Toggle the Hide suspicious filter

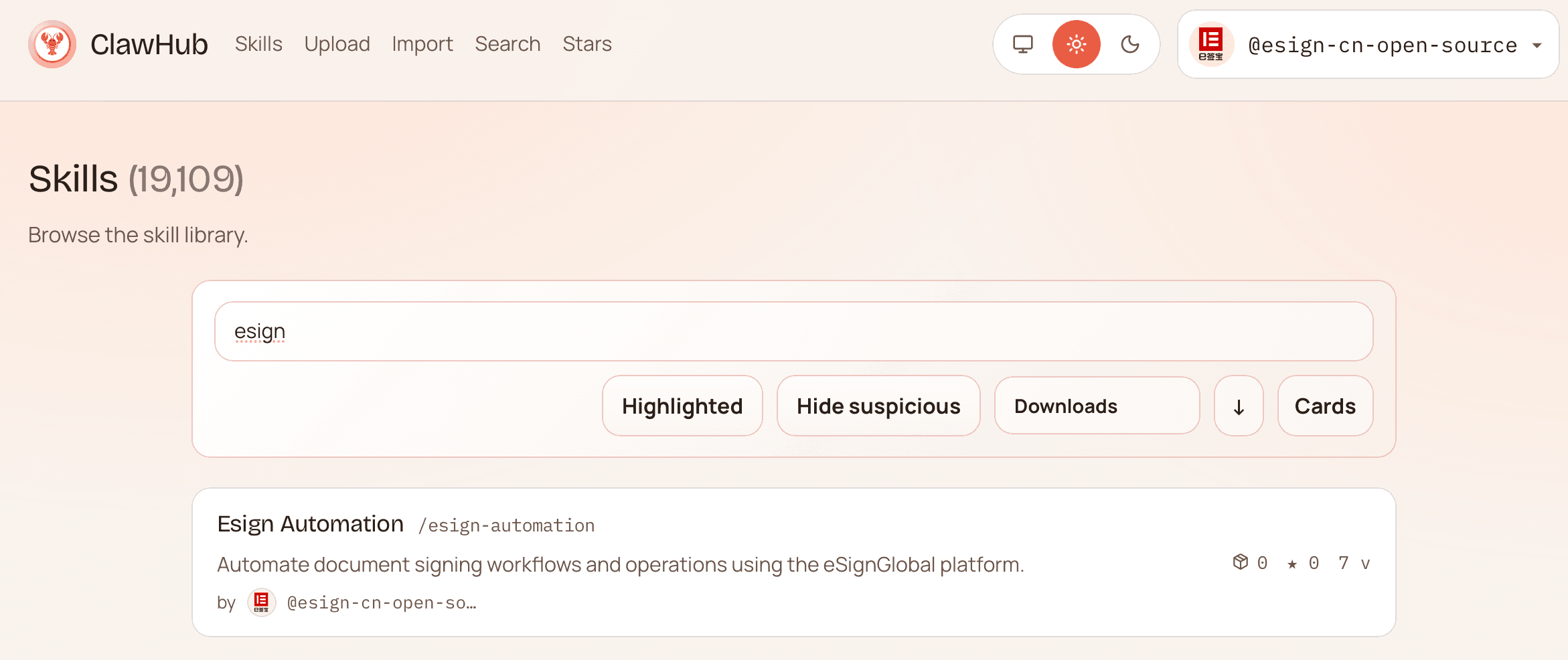coord(878,406)
